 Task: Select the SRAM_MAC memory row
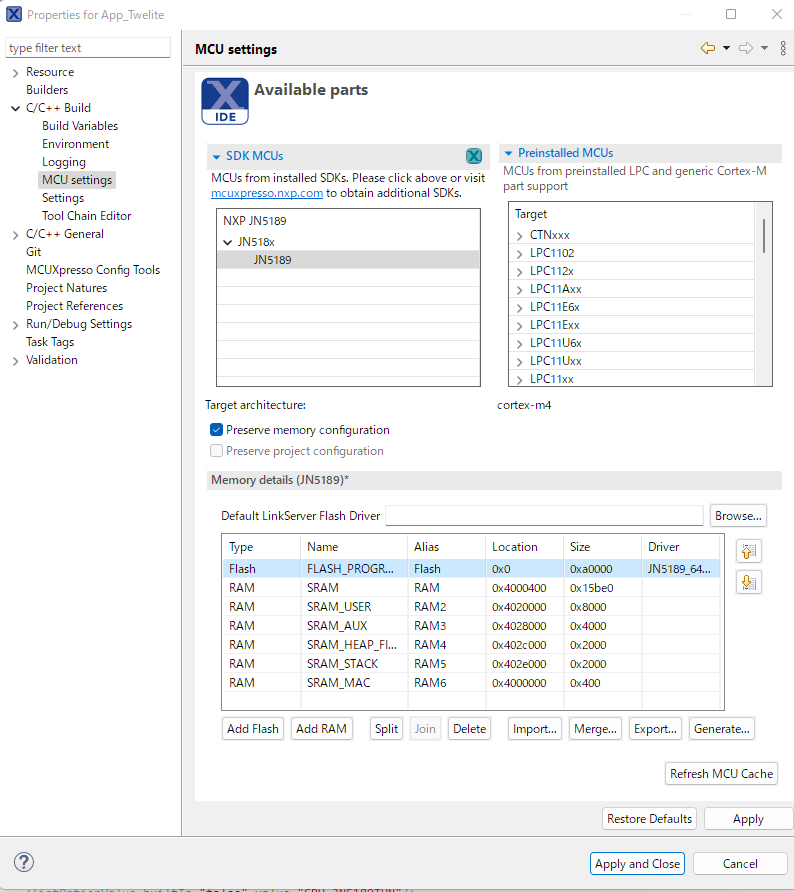click(x=471, y=683)
